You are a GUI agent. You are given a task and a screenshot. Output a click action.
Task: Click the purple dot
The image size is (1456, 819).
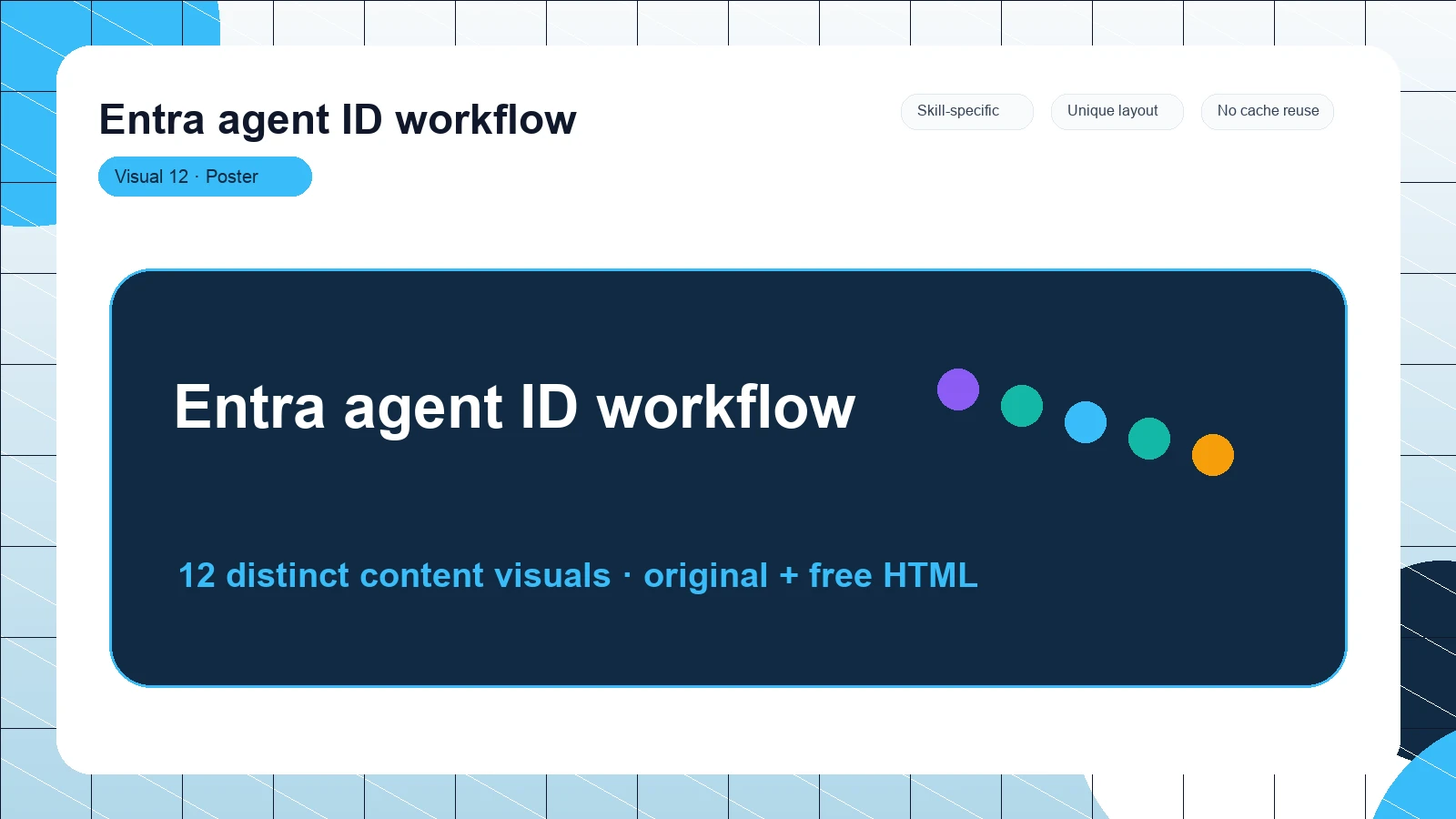point(958,389)
